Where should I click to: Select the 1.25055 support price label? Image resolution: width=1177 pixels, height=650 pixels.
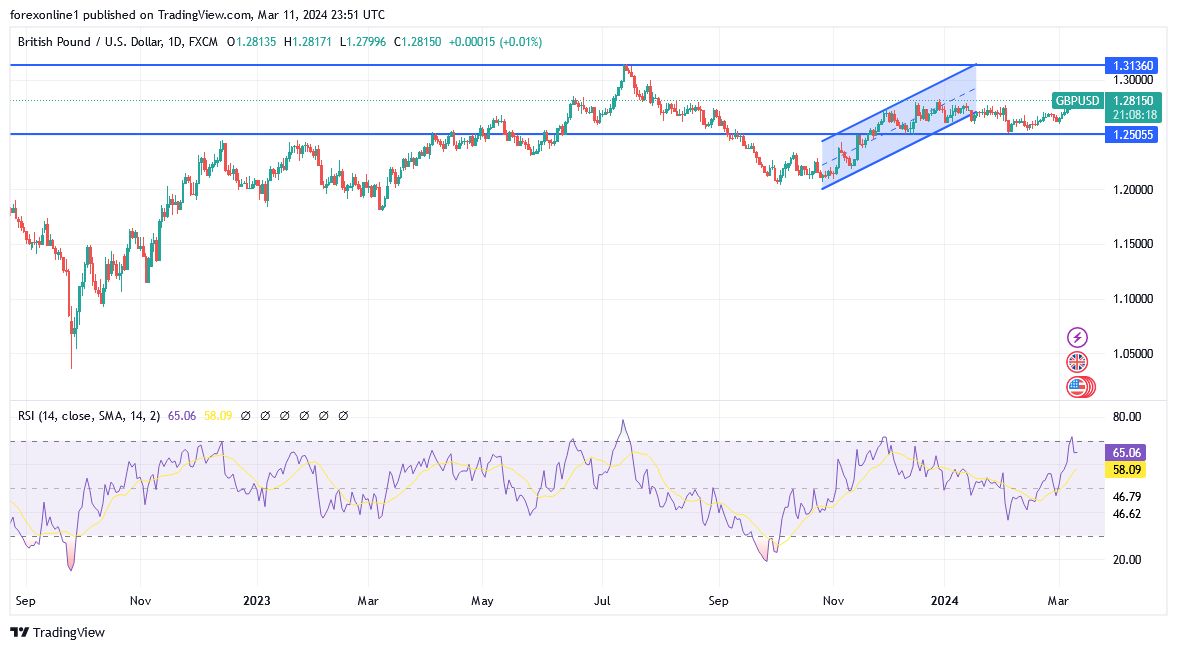click(x=1133, y=134)
